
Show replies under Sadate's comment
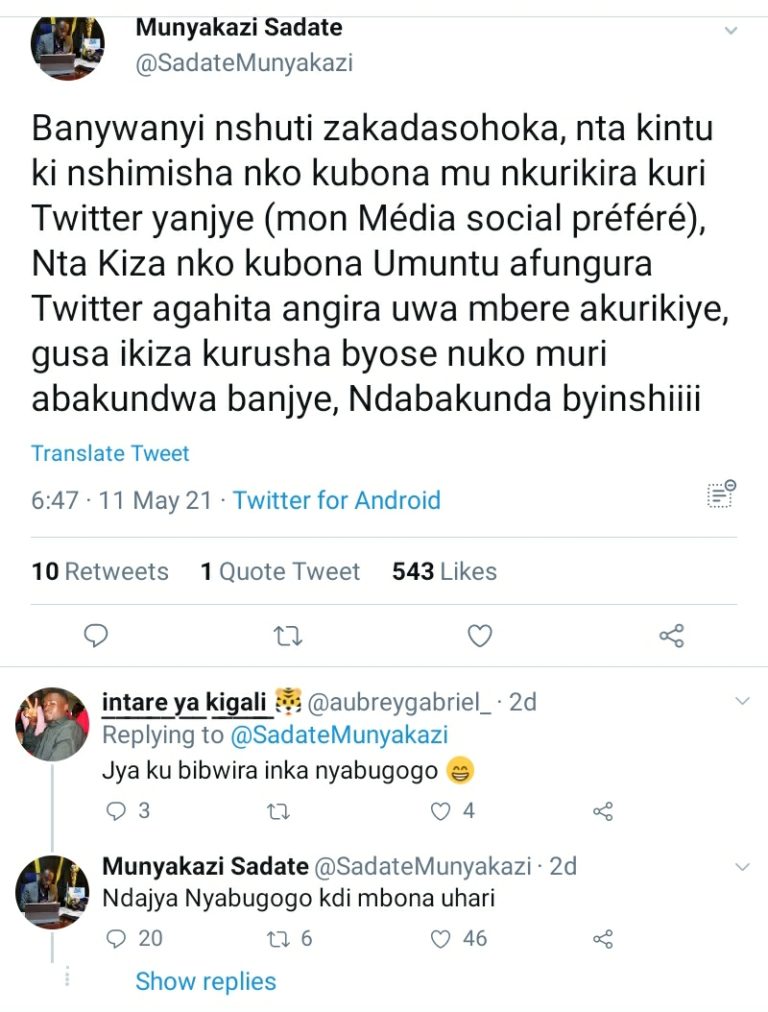coord(205,981)
